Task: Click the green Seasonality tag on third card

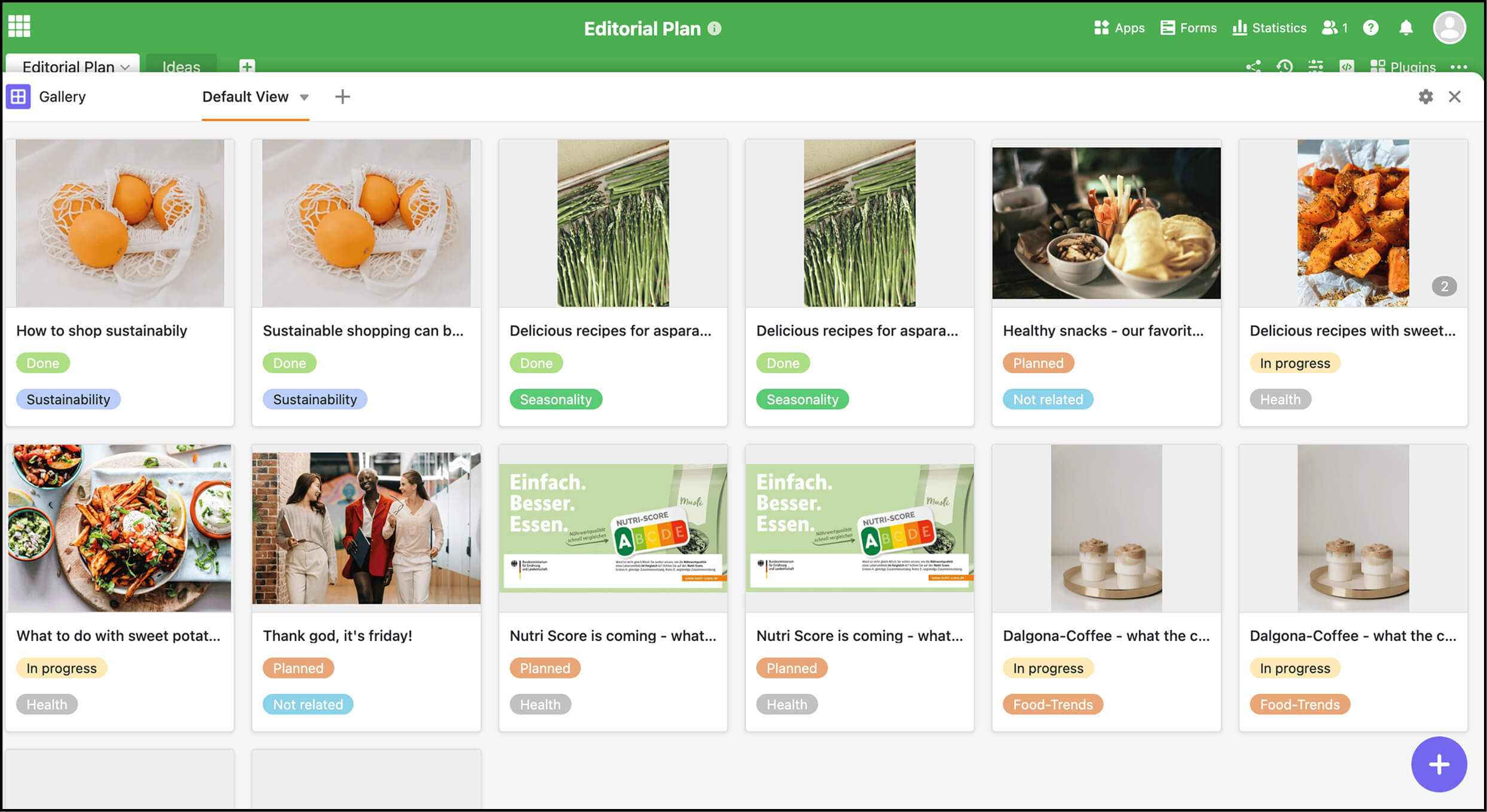Action: pos(555,399)
